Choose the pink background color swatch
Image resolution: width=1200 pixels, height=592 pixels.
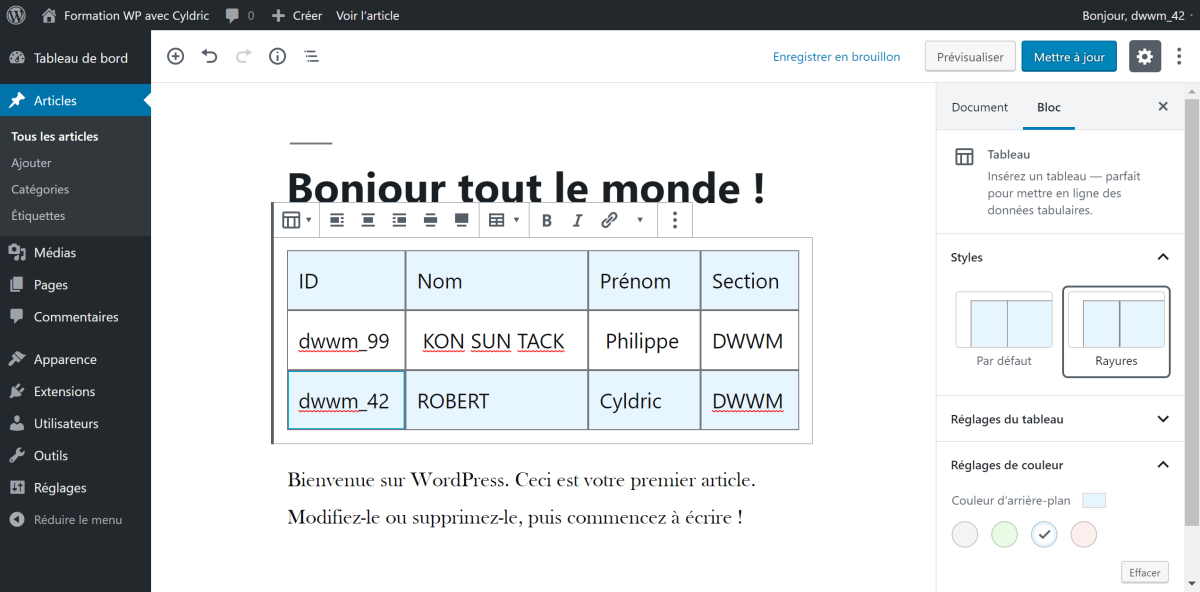[1084, 535]
